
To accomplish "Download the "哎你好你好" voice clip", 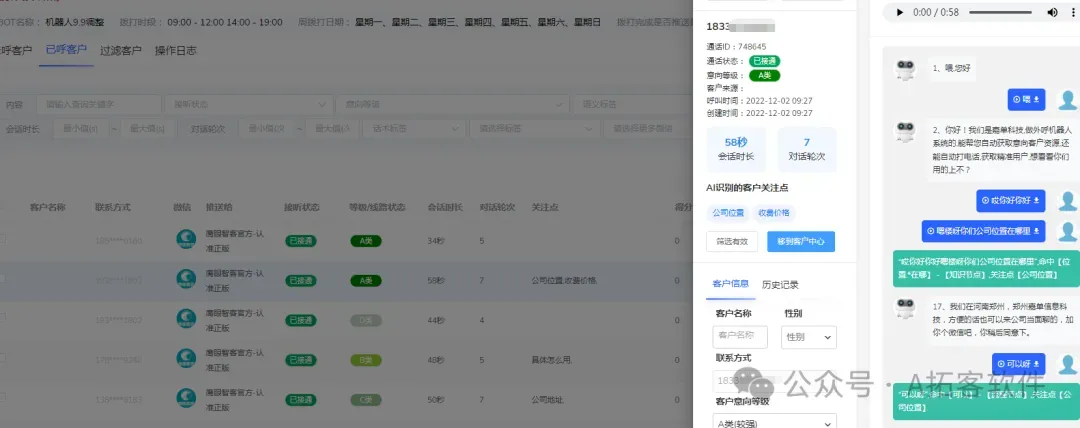I will (x=1037, y=201).
